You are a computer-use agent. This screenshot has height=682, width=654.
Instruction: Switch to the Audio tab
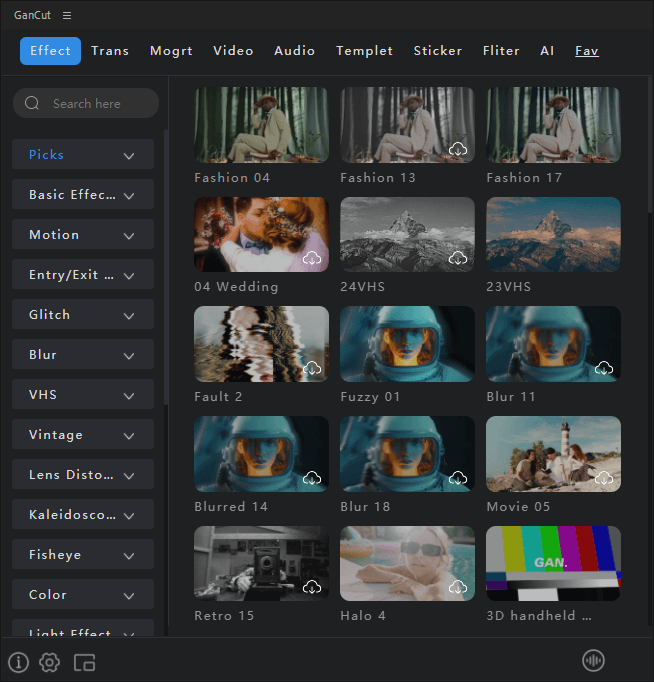coord(294,51)
